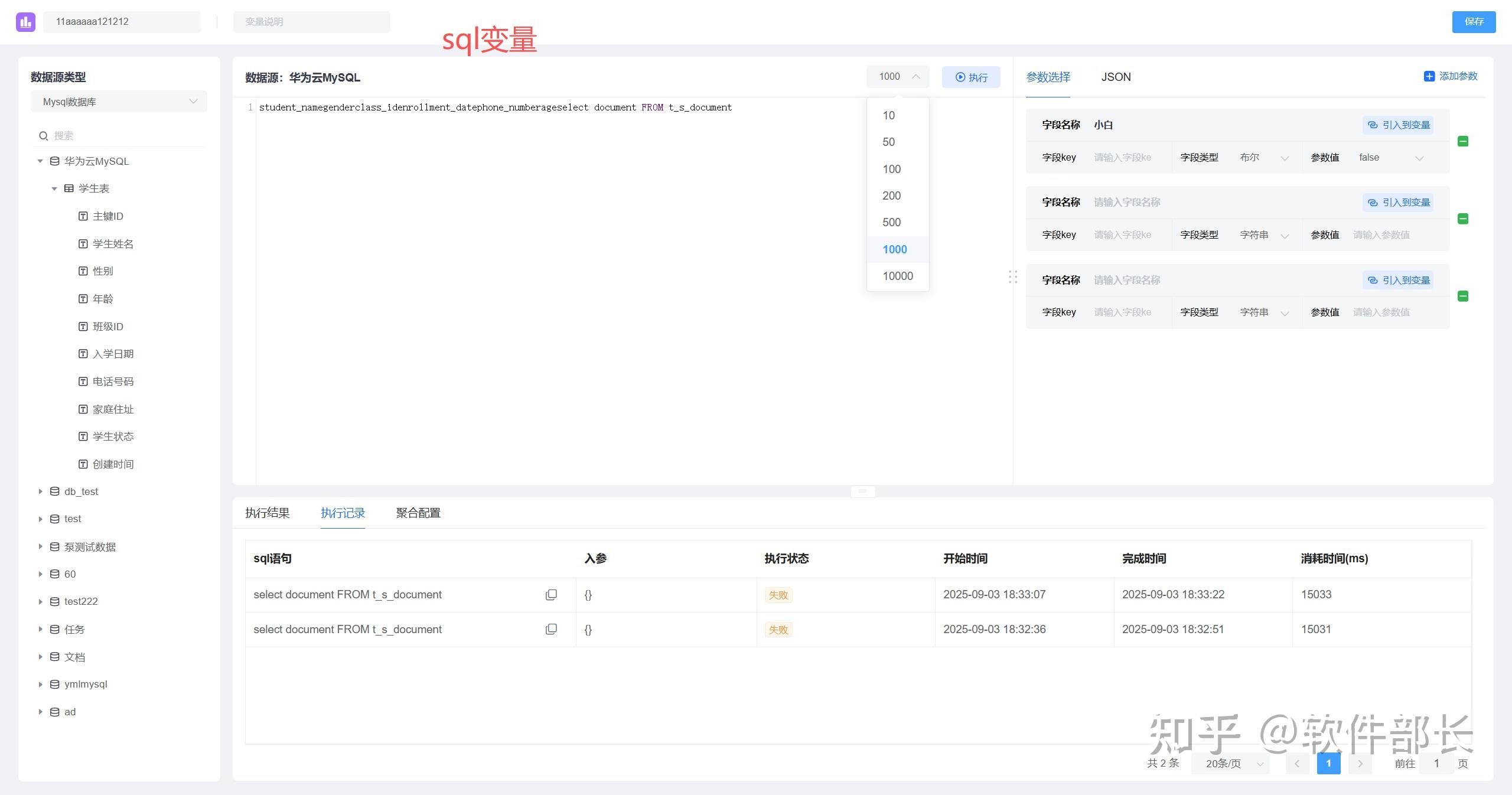Run the query via the 执行 play button
The image size is (1512, 795).
tap(970, 77)
